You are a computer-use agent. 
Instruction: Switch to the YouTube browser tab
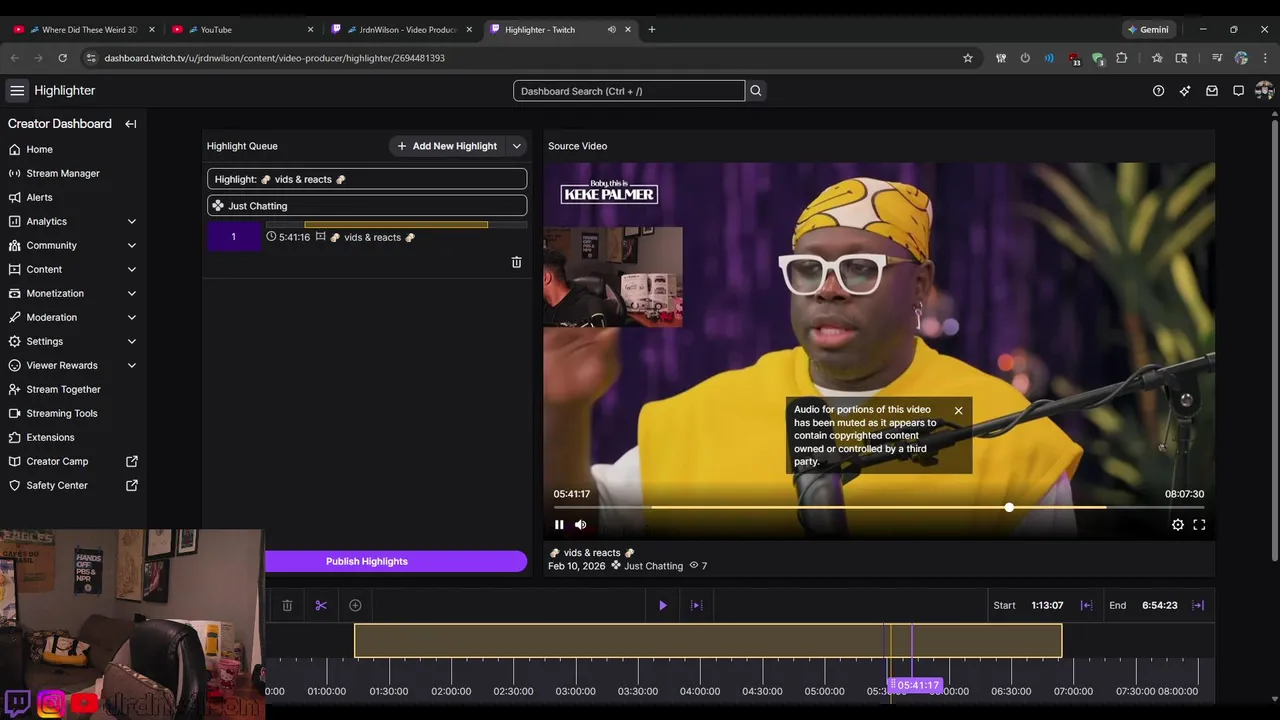(240, 29)
